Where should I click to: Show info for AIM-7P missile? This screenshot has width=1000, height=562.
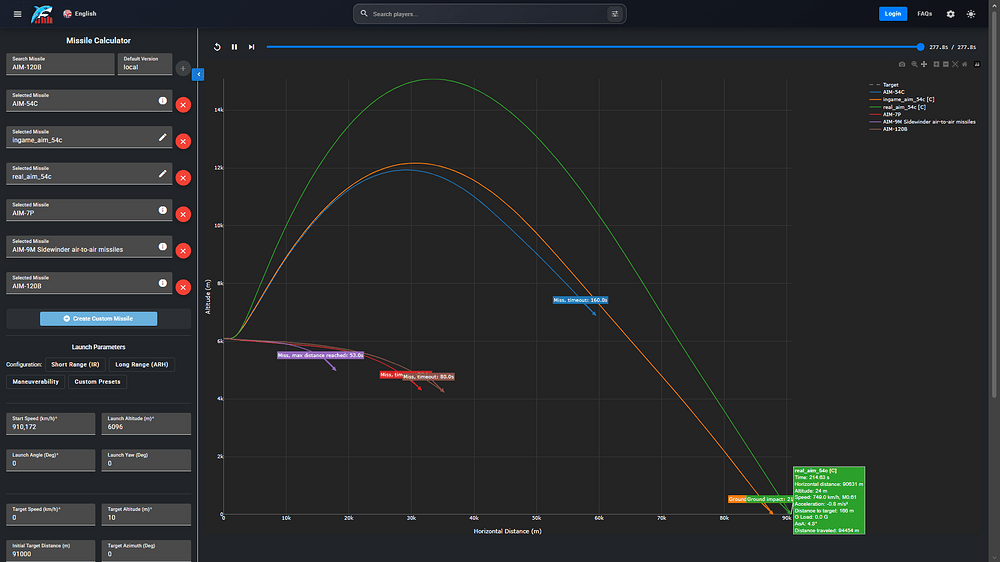[163, 210]
